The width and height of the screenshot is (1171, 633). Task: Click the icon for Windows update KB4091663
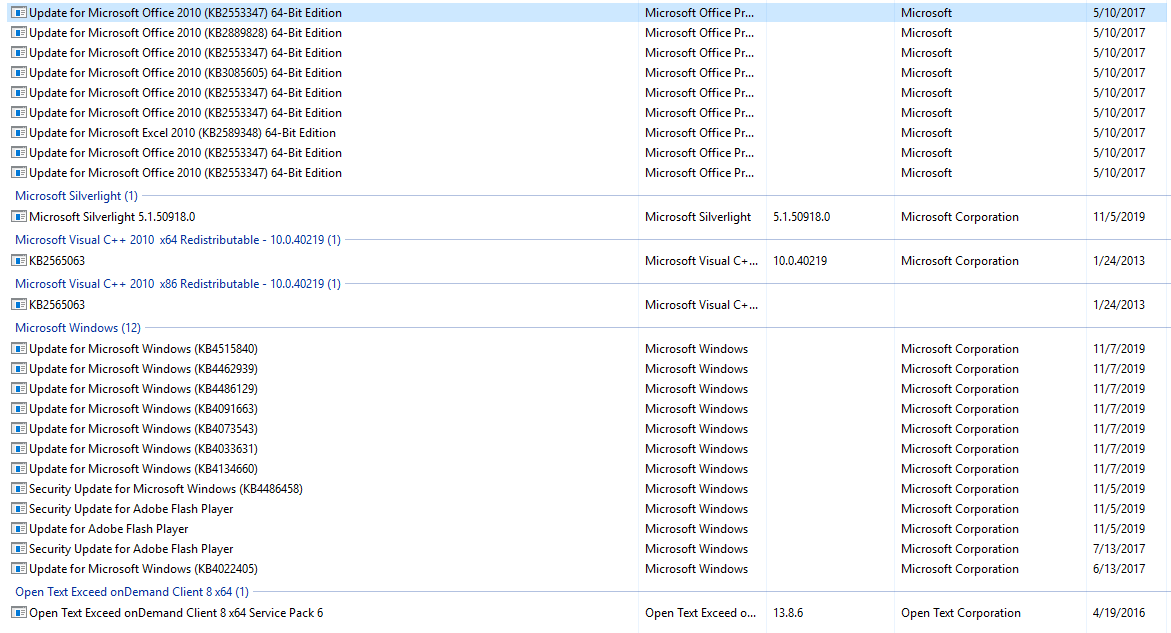pos(19,409)
